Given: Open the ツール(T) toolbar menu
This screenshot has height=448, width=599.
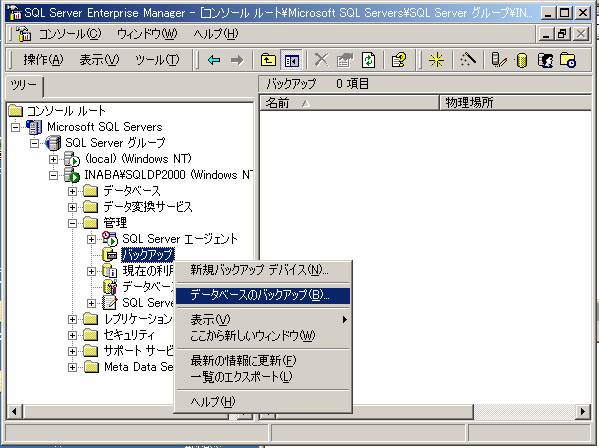Looking at the screenshot, I should tap(157, 60).
